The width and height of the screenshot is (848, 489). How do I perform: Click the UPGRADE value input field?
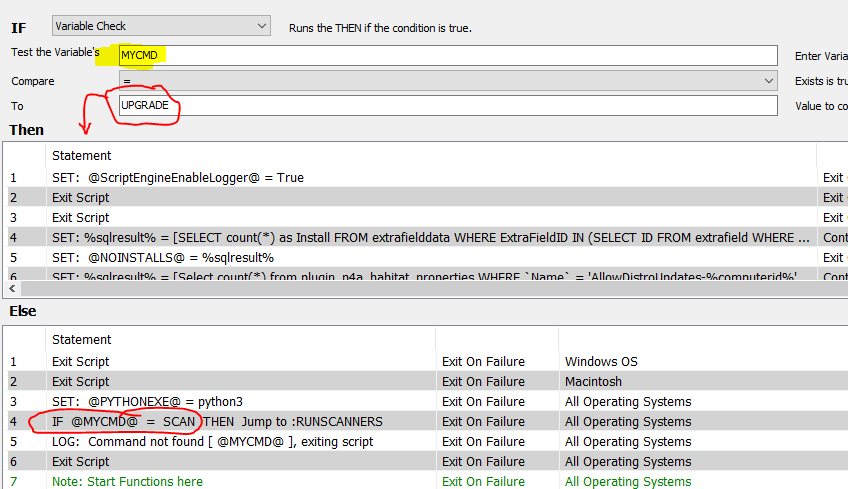coord(447,106)
